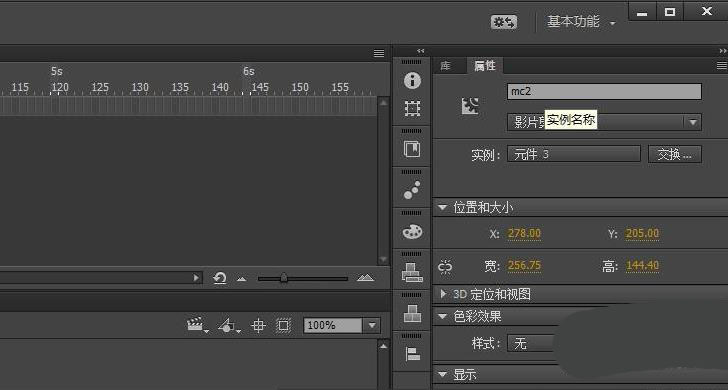The height and width of the screenshot is (390, 728).
Task: Switch to the 库 tab
Action: point(445,66)
